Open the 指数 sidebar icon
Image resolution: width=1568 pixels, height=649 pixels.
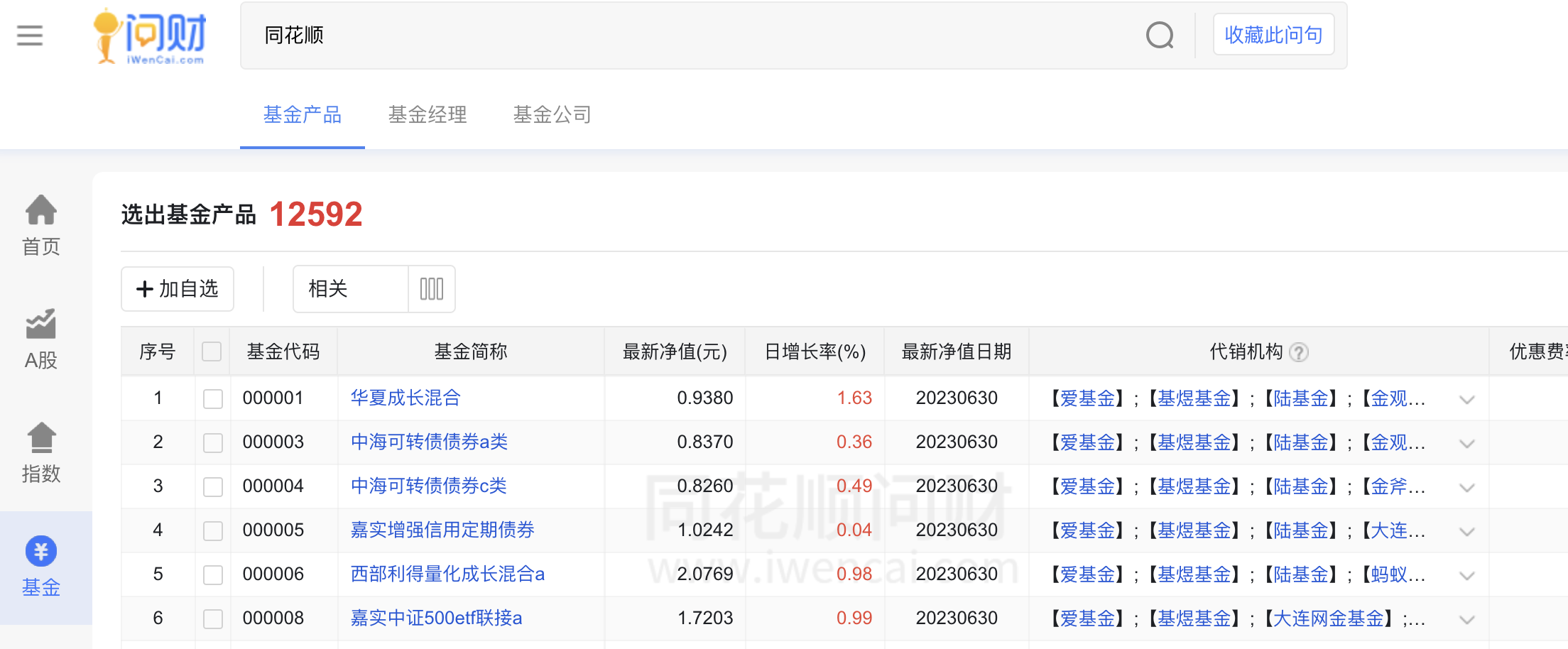pyautogui.click(x=41, y=453)
